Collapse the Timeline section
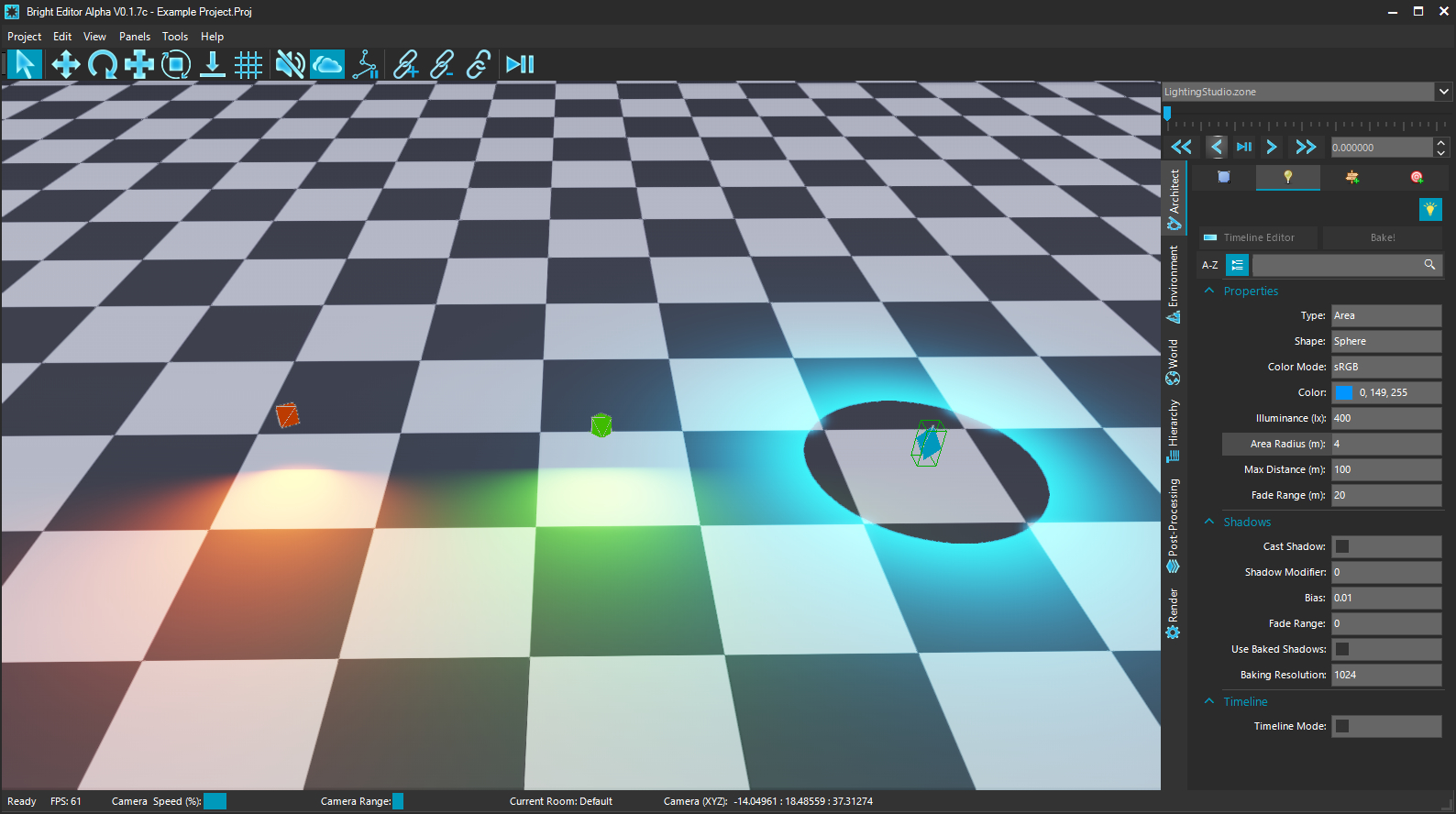1456x814 pixels. pos(1209,701)
